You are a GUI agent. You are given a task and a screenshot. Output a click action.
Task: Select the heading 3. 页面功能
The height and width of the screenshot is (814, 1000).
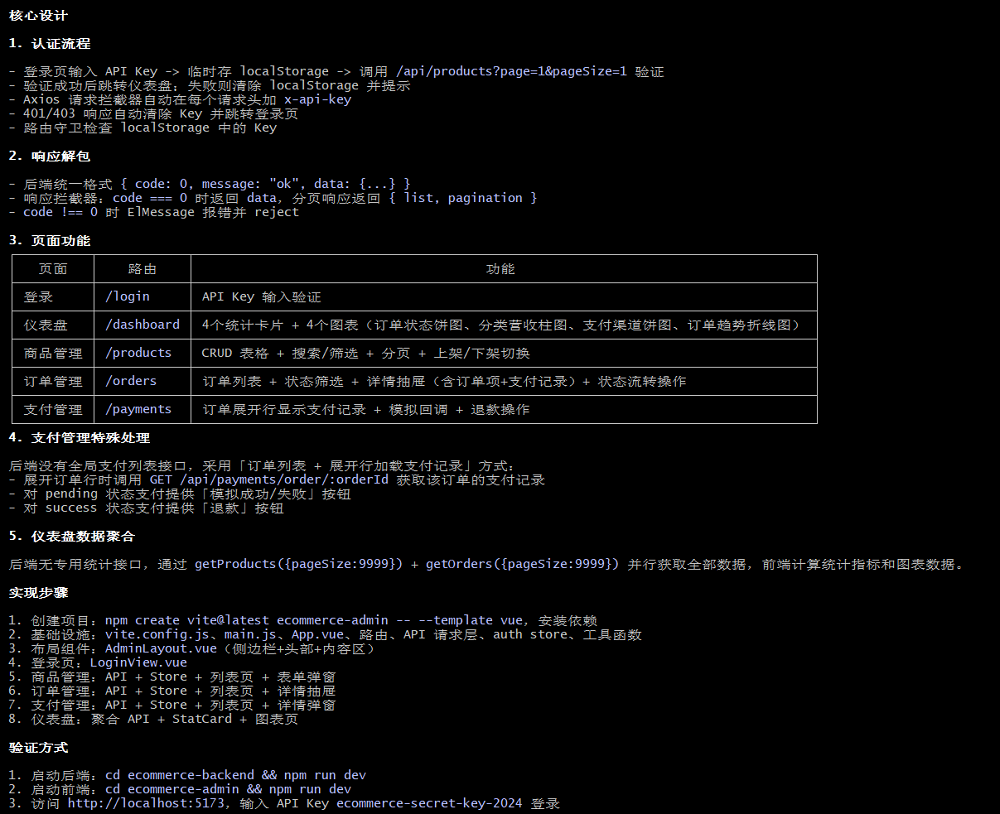coord(50,240)
